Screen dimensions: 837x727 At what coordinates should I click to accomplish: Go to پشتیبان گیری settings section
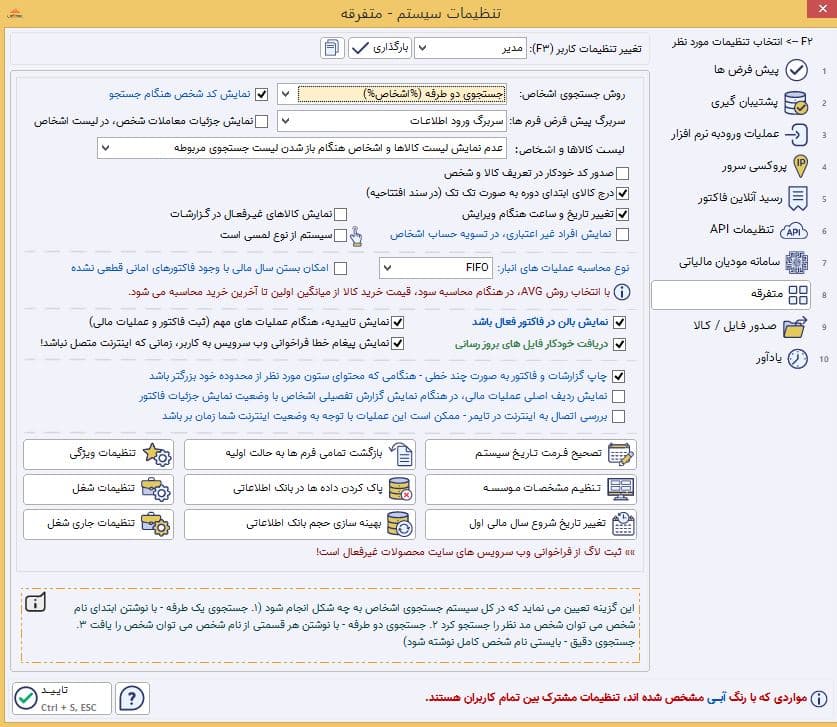coord(744,102)
